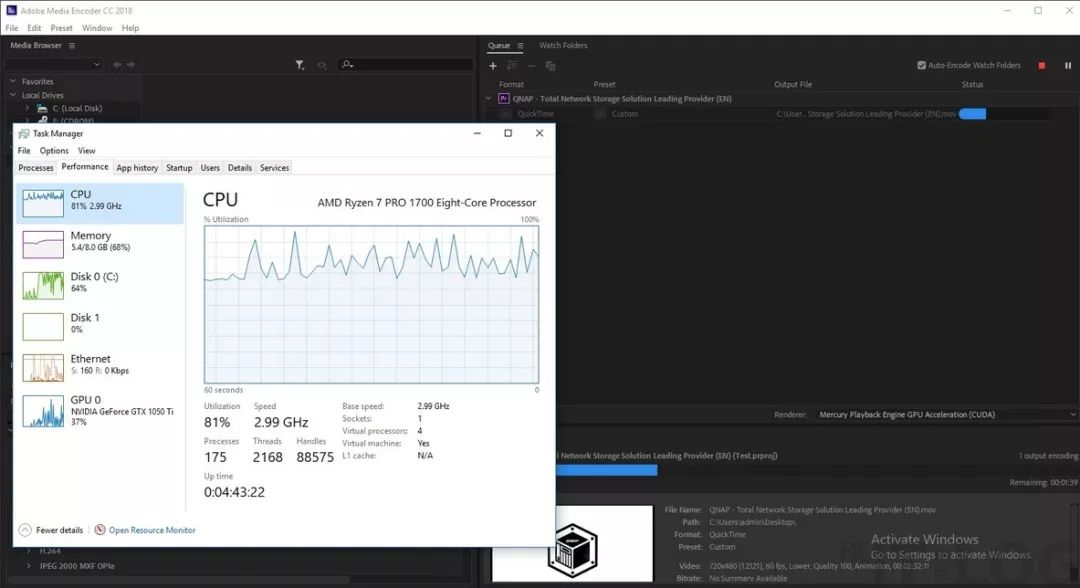This screenshot has height=588, width=1080.
Task: Click the Queue tab
Action: pos(499,45)
